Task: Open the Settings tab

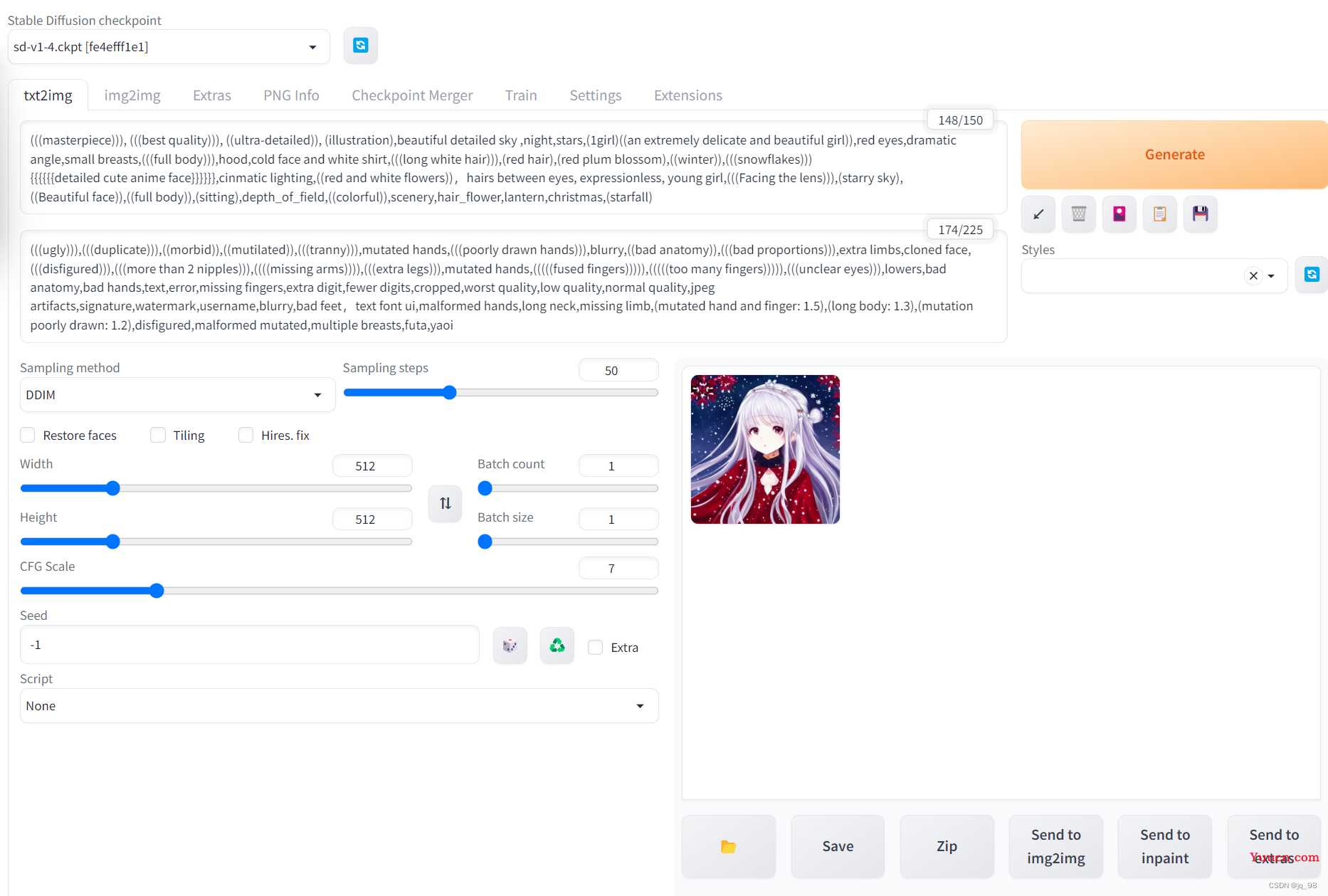Action: click(x=596, y=95)
